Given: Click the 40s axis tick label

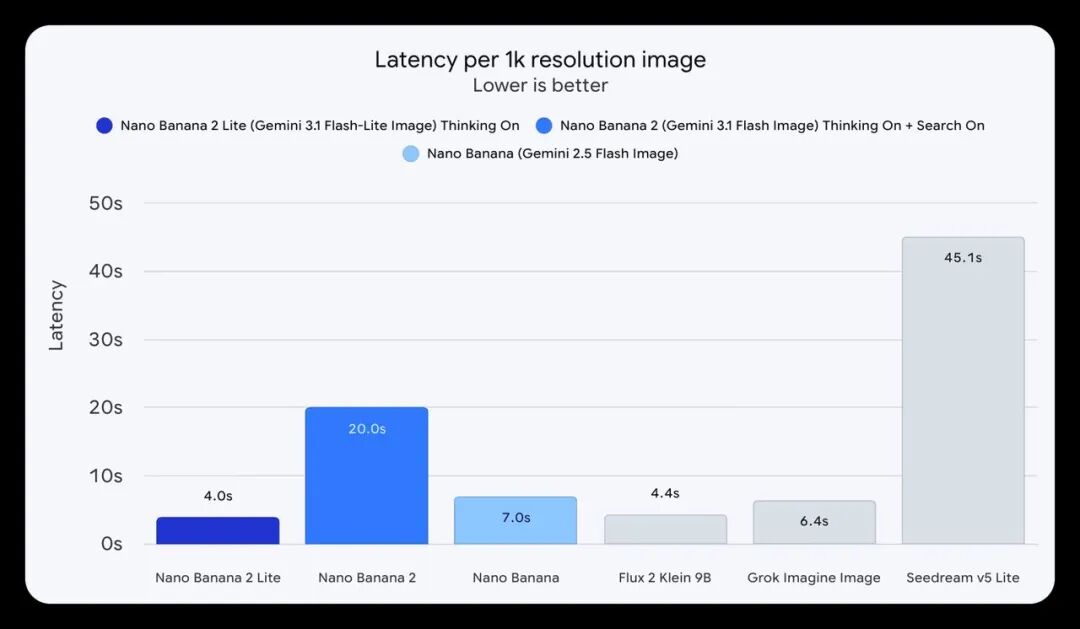Looking at the screenshot, I should pos(105,271).
